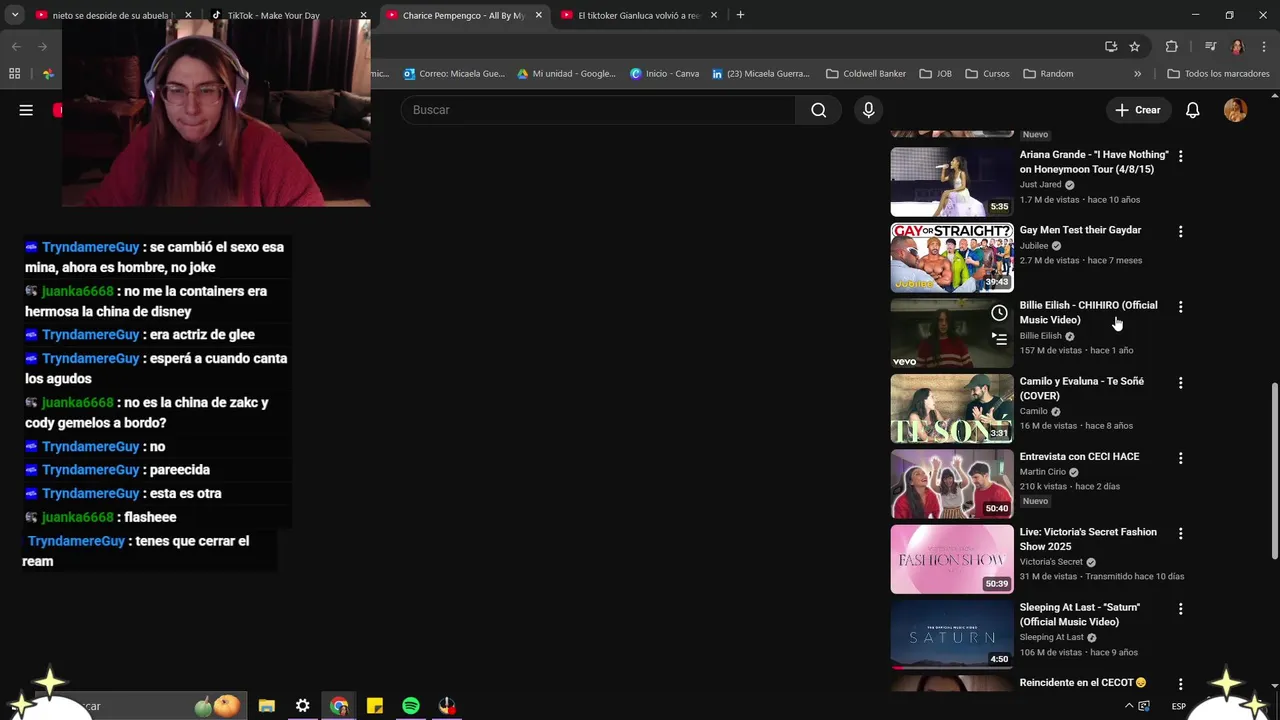Click 'Gay Men Test their Gaydar' title

1080,230
